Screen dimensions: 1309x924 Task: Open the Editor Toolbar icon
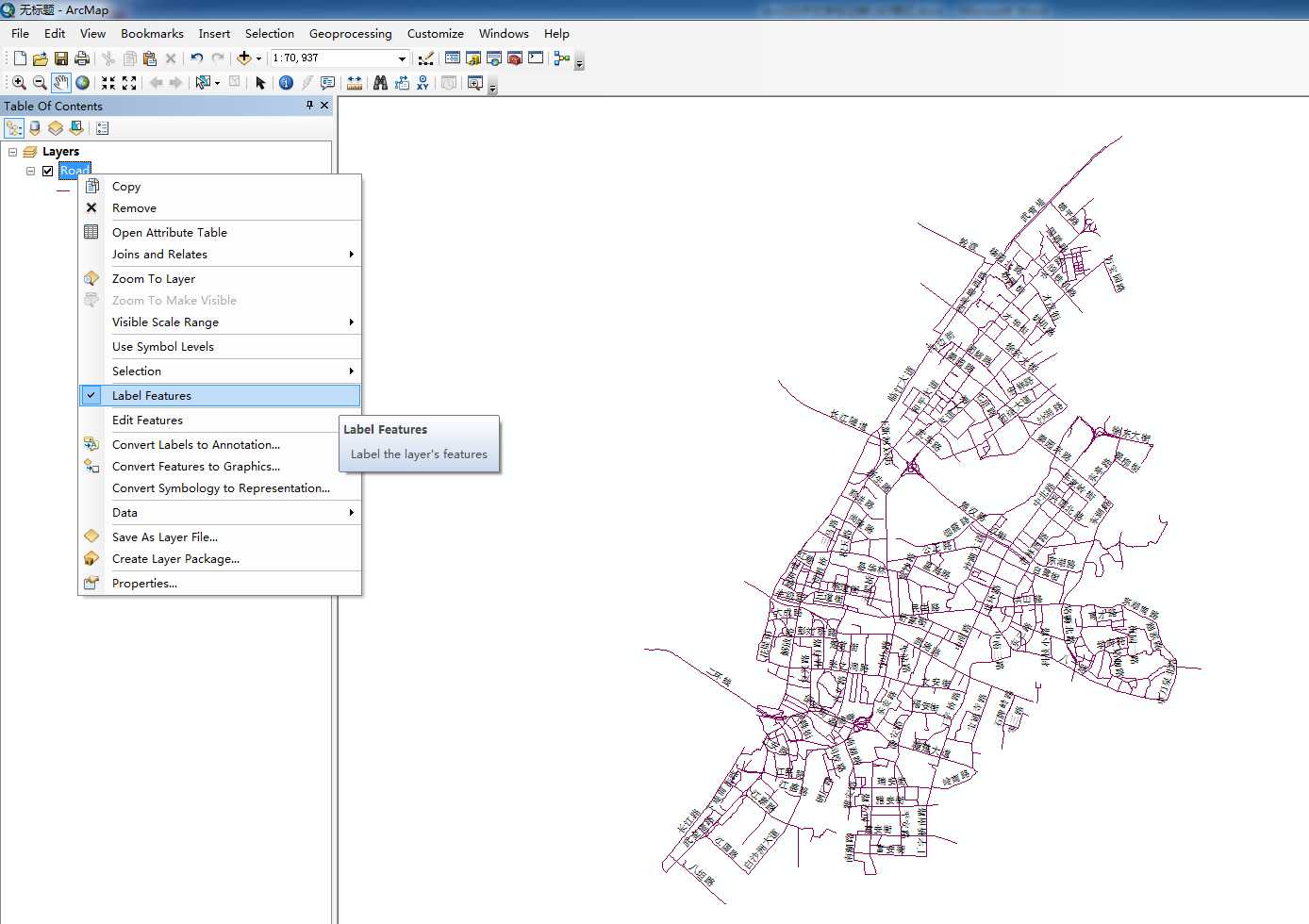pyautogui.click(x=426, y=58)
